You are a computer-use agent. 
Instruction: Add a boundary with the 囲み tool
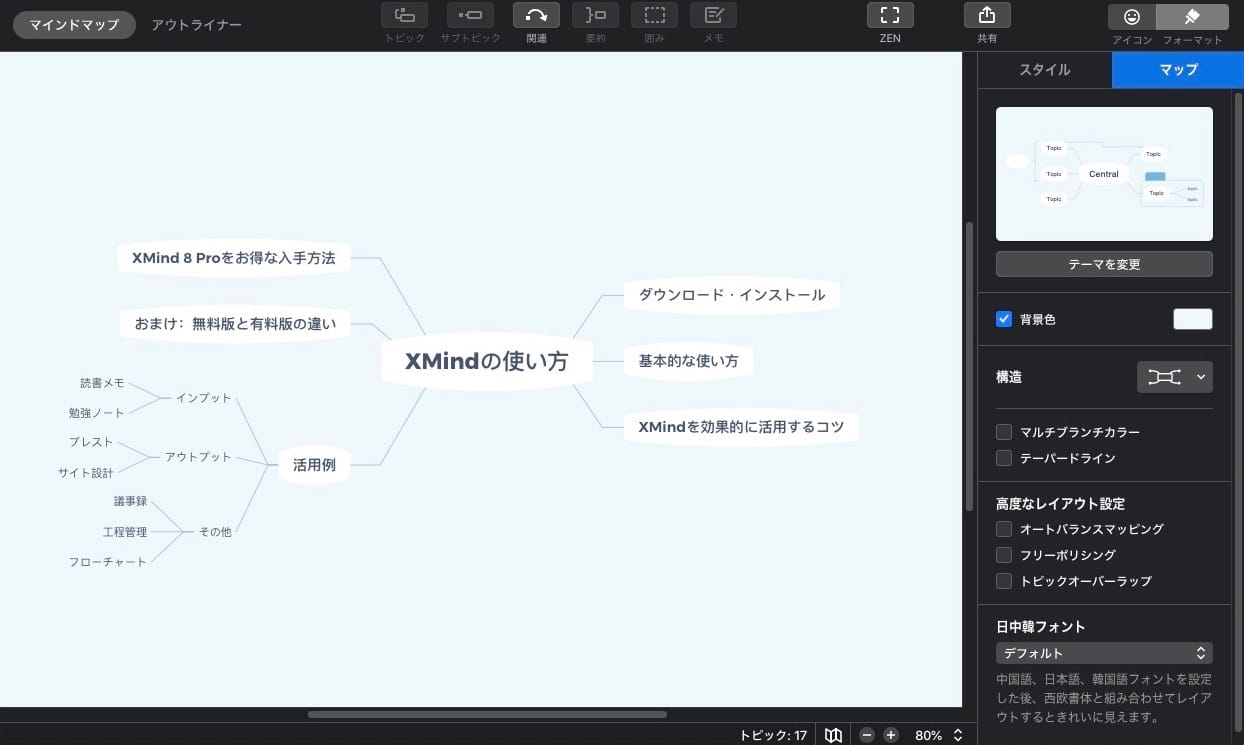[654, 15]
